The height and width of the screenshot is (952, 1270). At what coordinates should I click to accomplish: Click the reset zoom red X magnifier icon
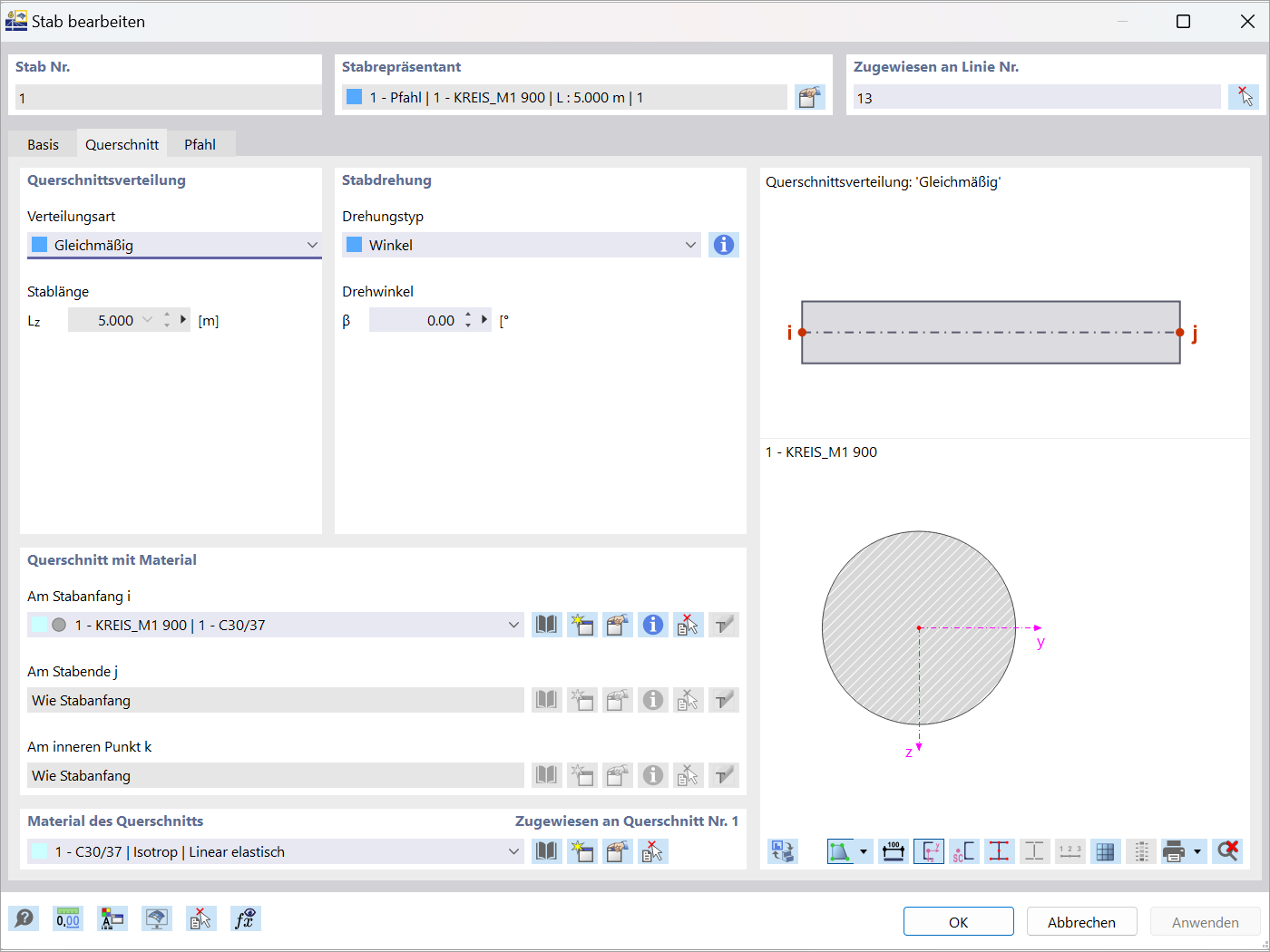click(1227, 851)
